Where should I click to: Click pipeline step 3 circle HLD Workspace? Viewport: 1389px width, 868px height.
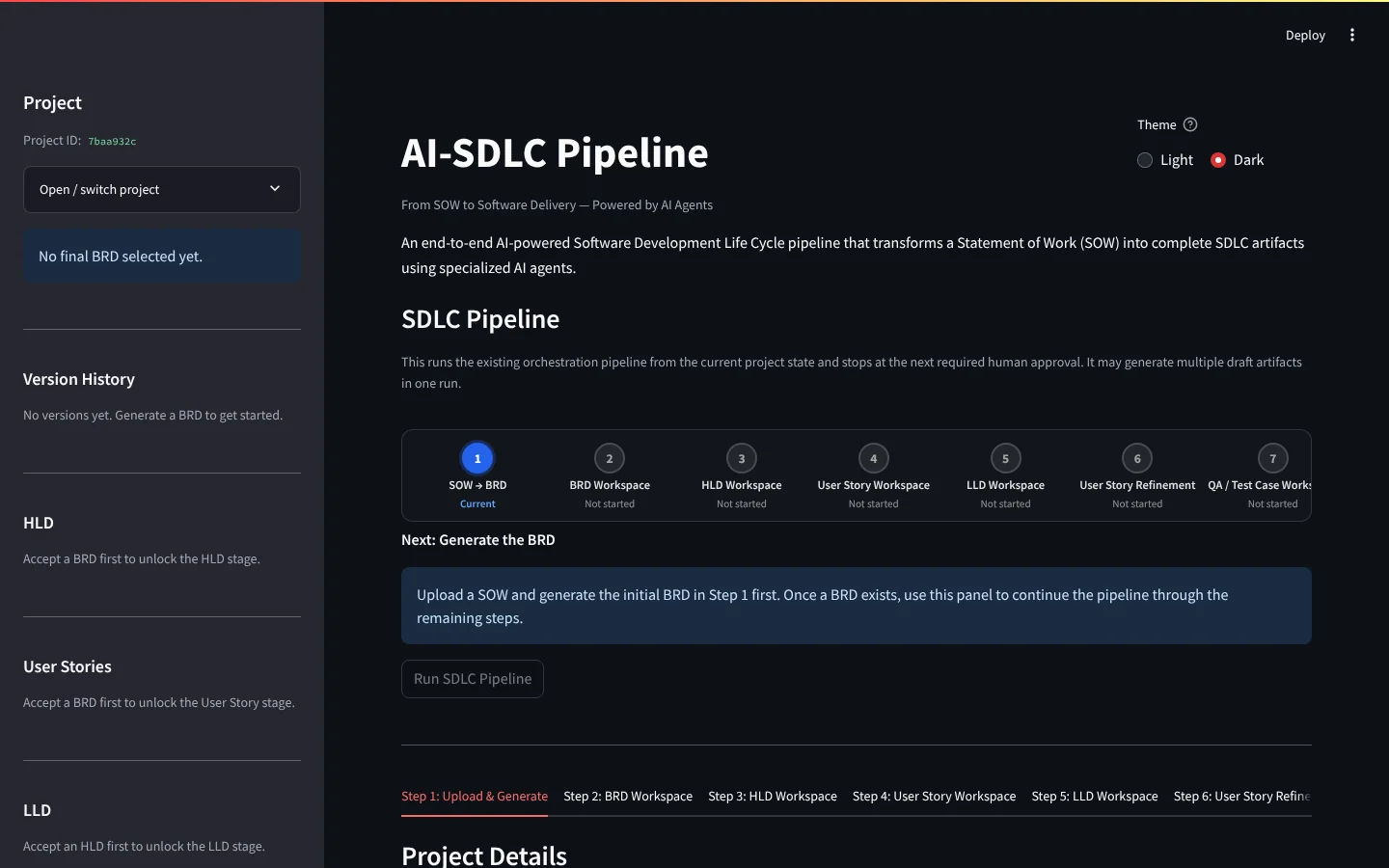point(742,458)
